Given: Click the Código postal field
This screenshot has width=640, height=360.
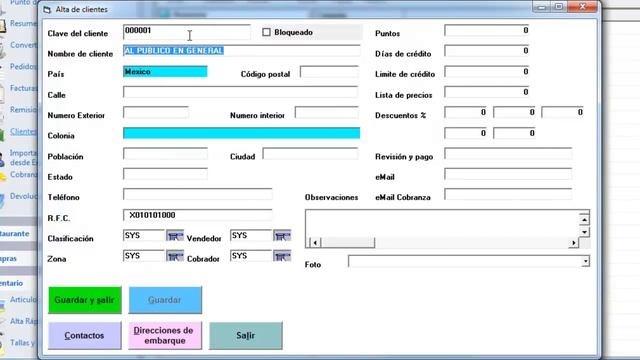Looking at the screenshot, I should (x=329, y=72).
